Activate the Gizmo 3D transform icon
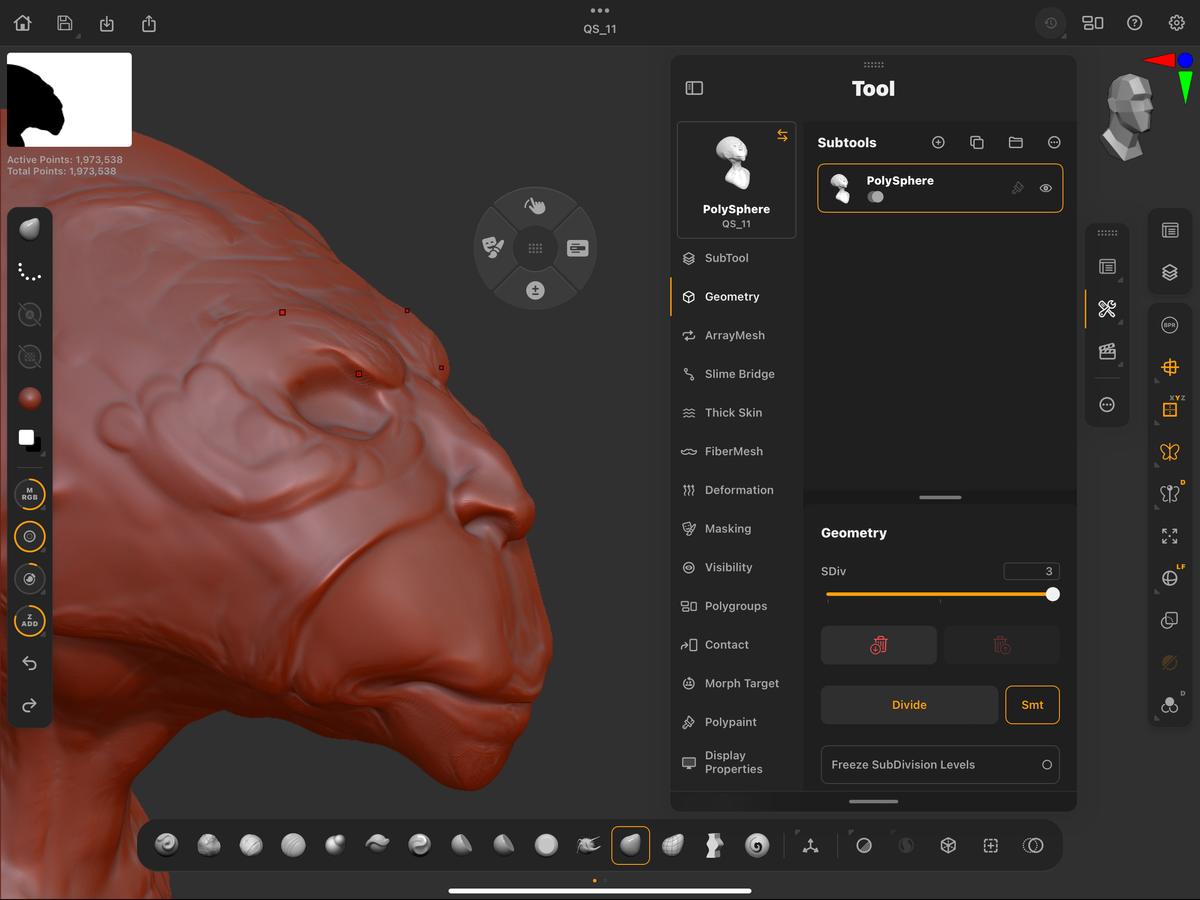Image resolution: width=1200 pixels, height=900 pixels. pos(1170,367)
